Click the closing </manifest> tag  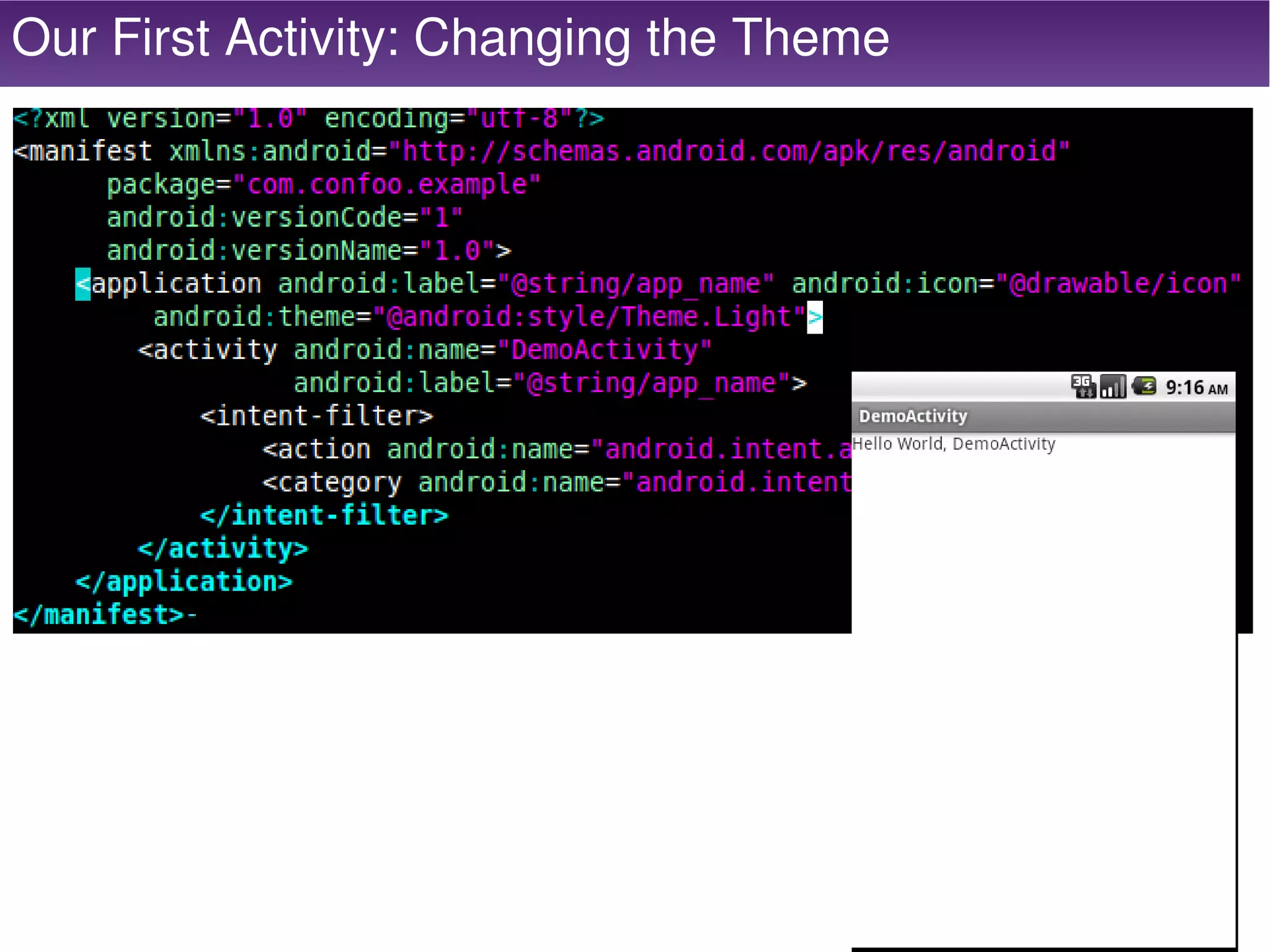point(99,615)
